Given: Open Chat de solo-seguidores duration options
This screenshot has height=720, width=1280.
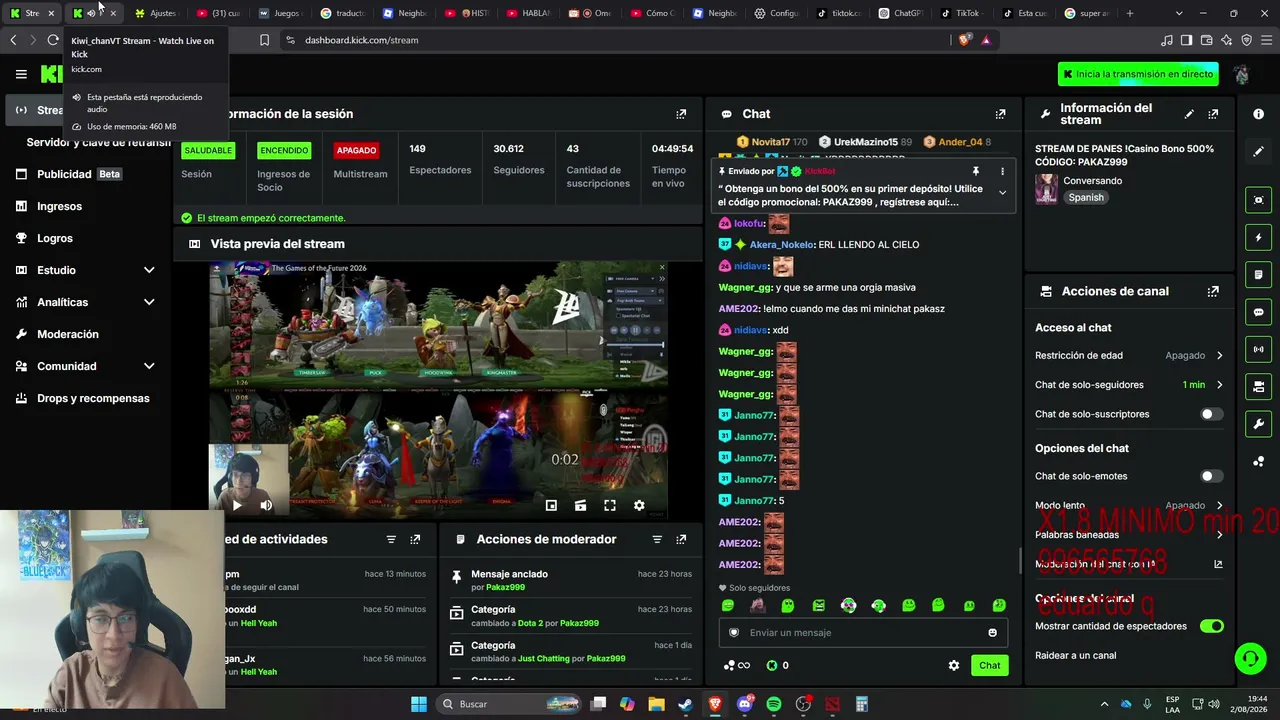Looking at the screenshot, I should [x=1129, y=385].
